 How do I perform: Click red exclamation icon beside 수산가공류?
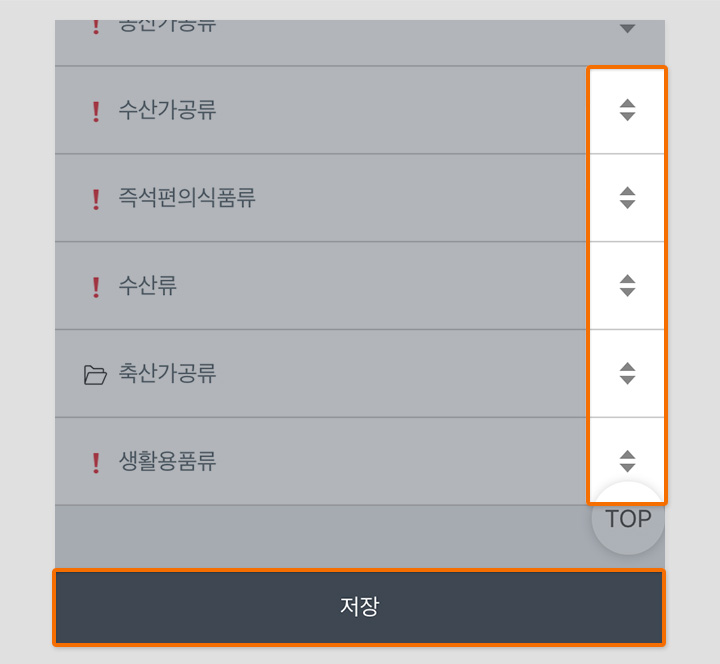(96, 112)
